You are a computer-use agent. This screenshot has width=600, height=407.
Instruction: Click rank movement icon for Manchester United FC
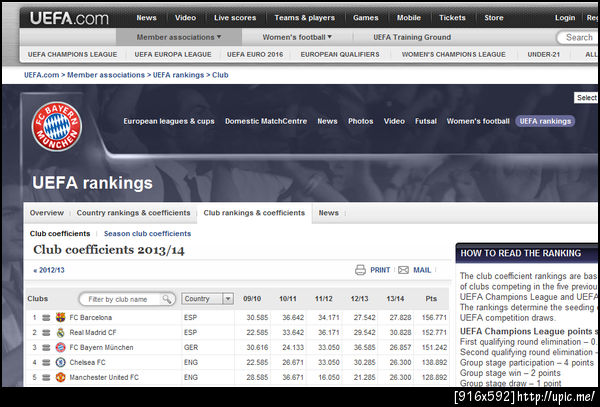(x=46, y=377)
